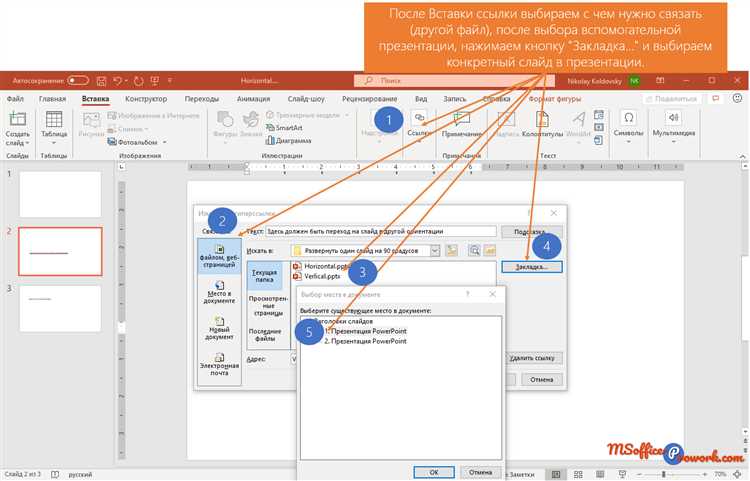This screenshot has height=481, width=750.
Task: Switch to the Вид tab
Action: tap(421, 99)
